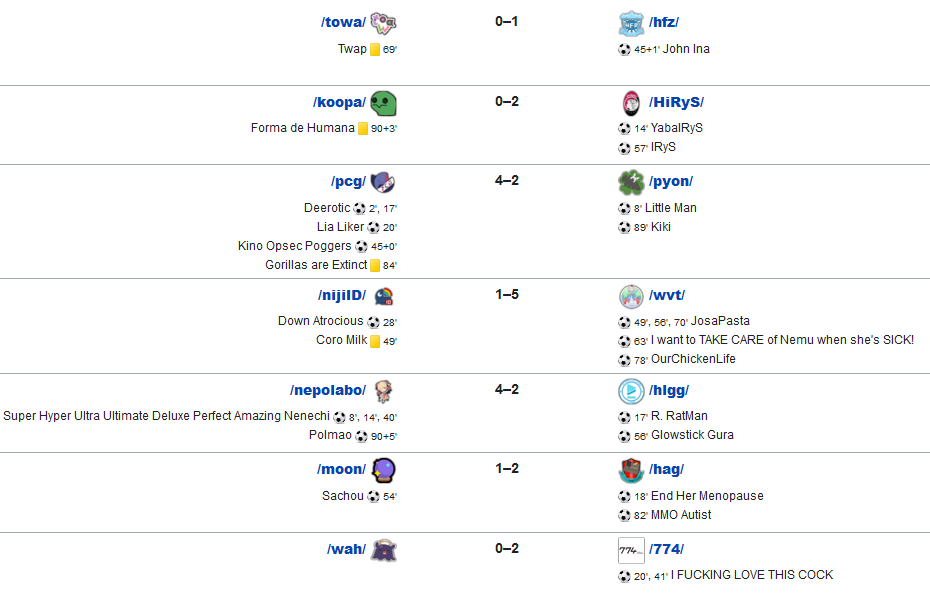Open the /nepolabo/ team link
Viewport: 930px width, 599px height.
click(x=328, y=390)
